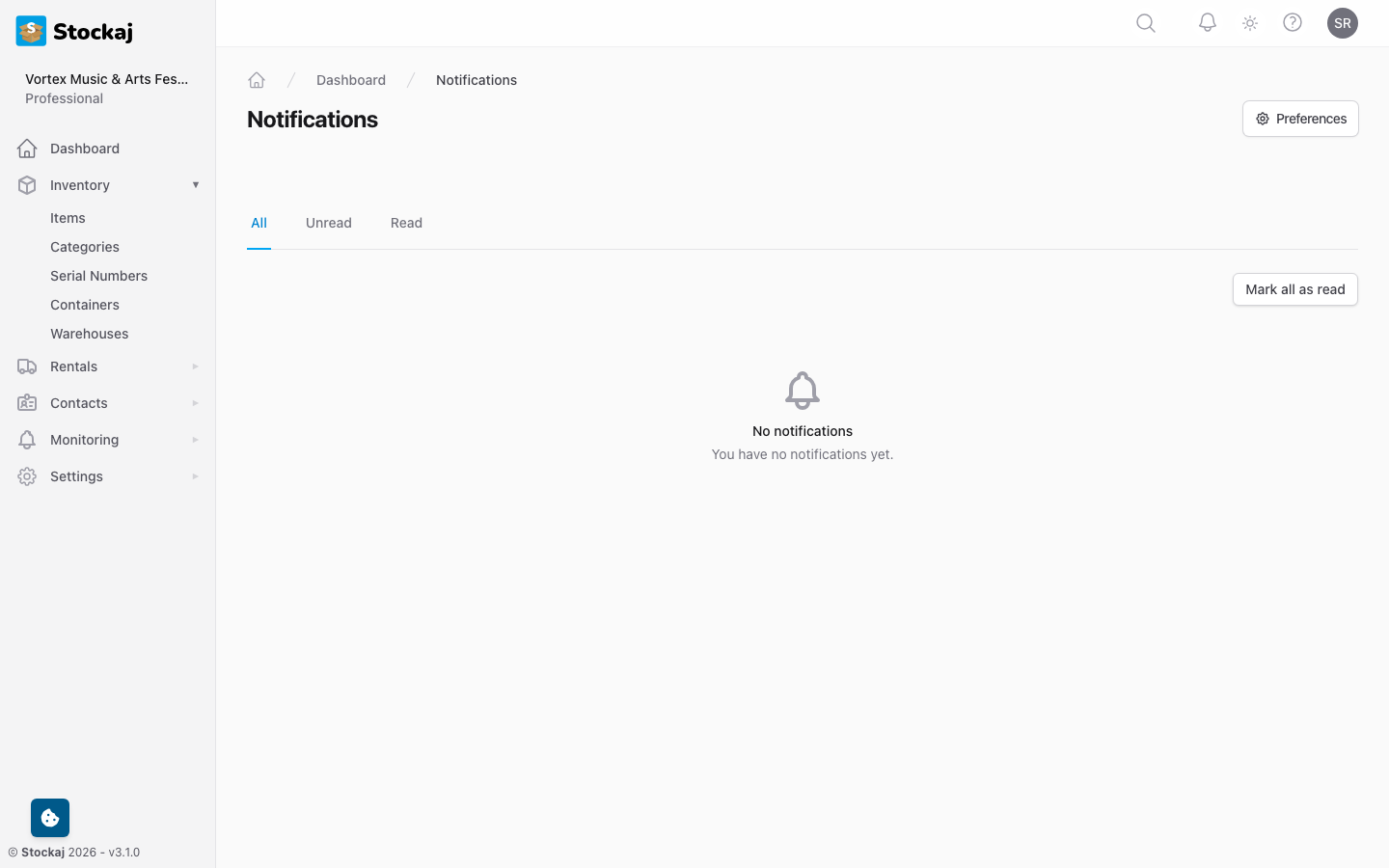Screen dimensions: 1389x868
Task: Open the help question mark icon
Action: pyautogui.click(x=1293, y=23)
